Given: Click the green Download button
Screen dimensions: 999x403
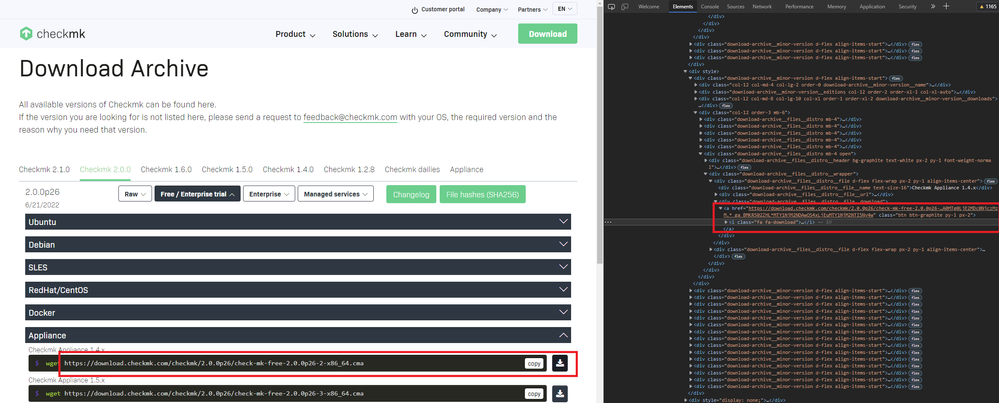Looking at the screenshot, I should (x=547, y=34).
